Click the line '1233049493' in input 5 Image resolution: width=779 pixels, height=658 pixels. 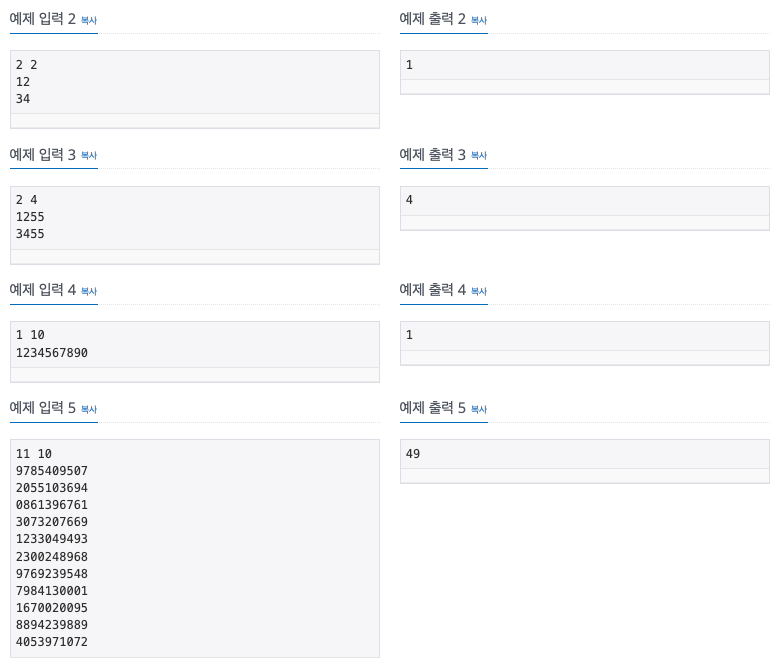pyautogui.click(x=52, y=539)
